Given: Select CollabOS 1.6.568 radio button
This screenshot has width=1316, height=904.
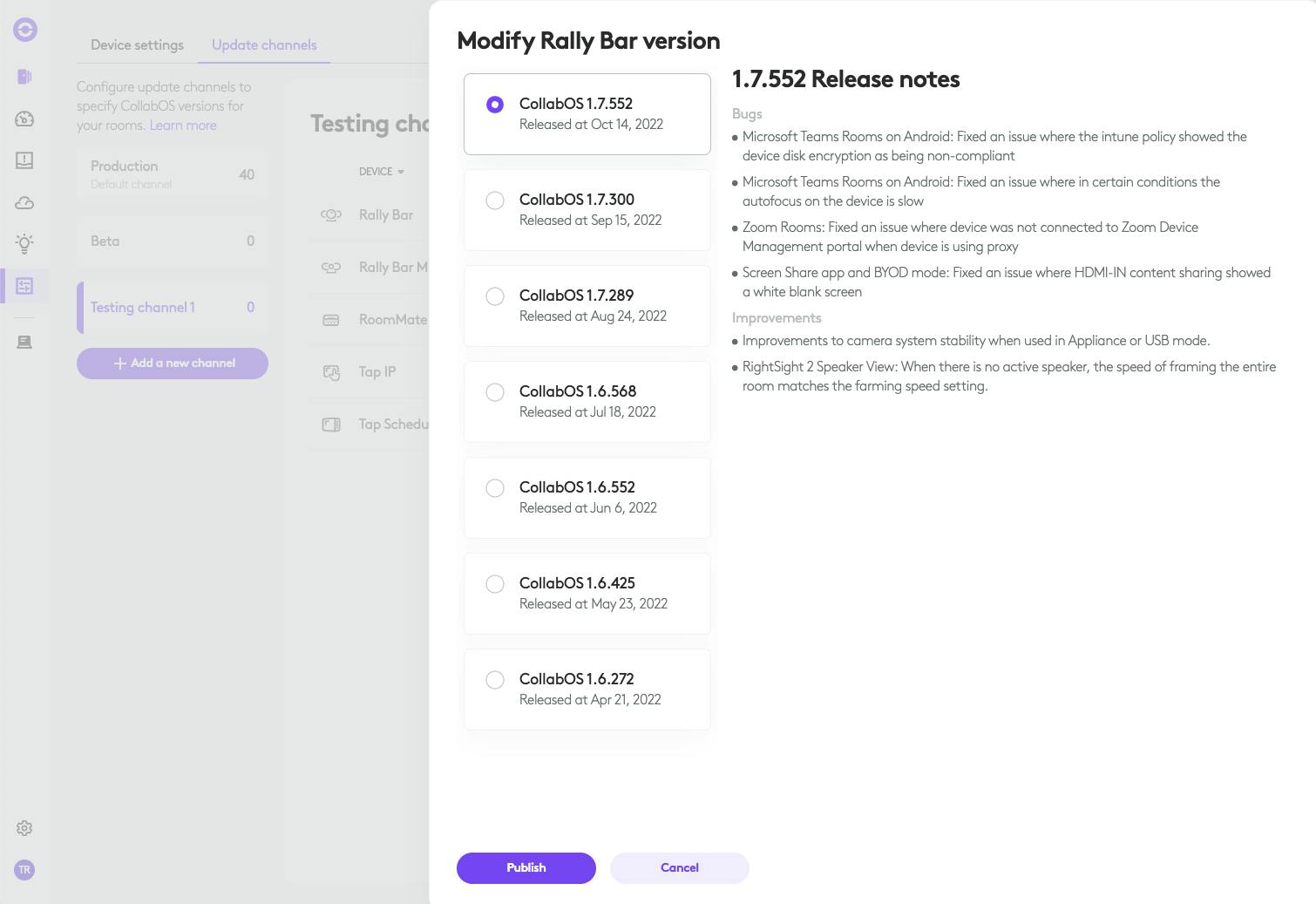Looking at the screenshot, I should 495,392.
